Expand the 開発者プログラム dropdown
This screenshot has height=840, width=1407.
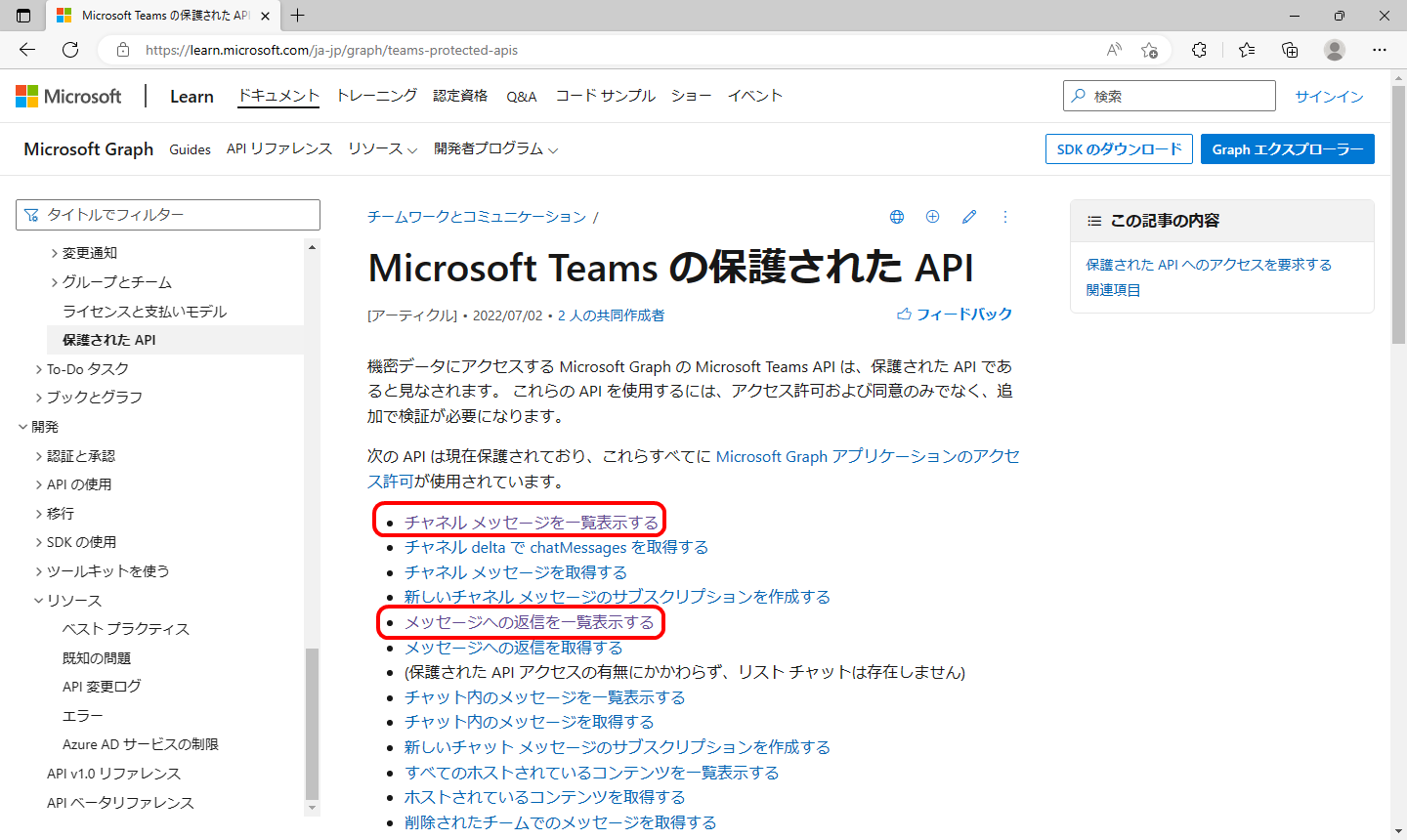(495, 148)
